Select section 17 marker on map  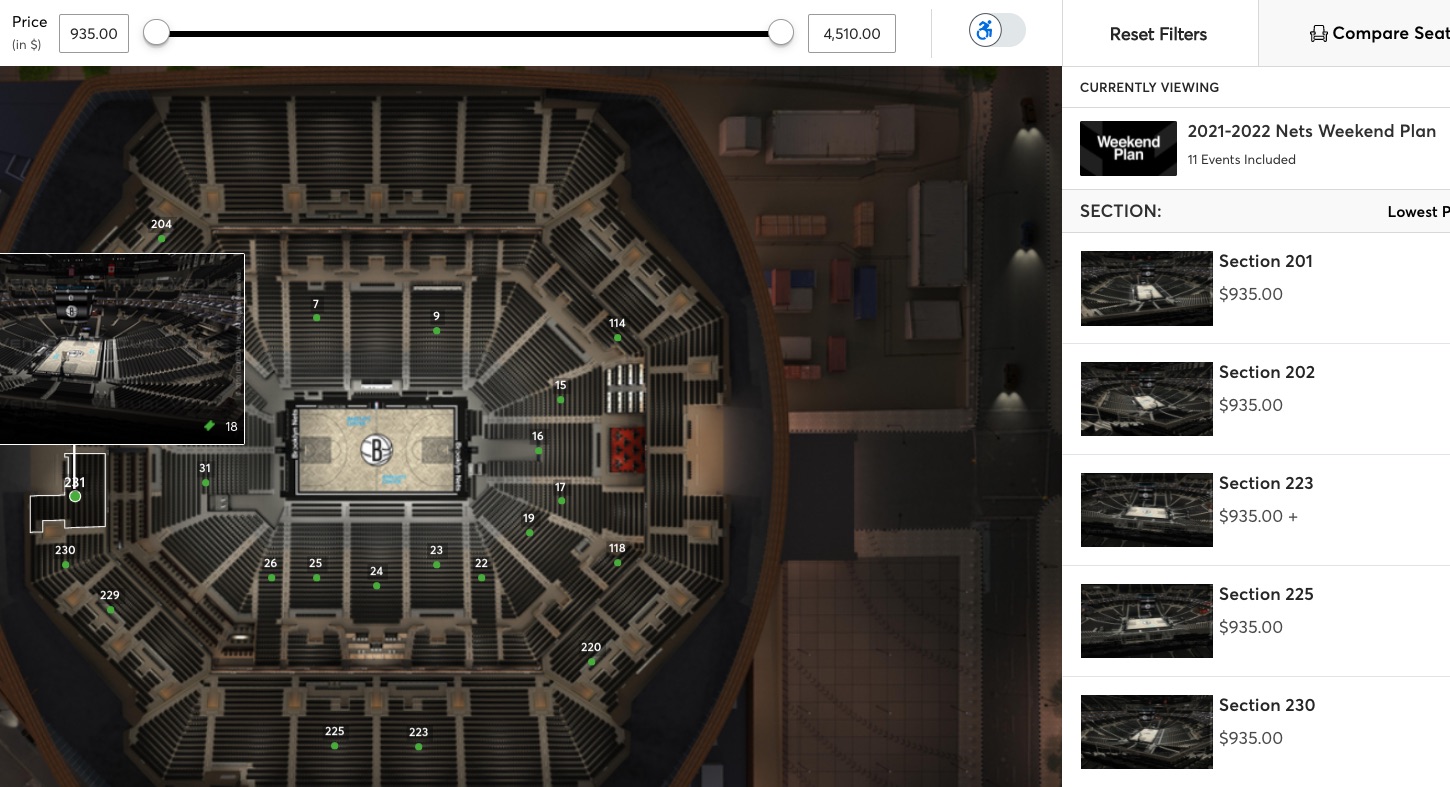coord(561,501)
